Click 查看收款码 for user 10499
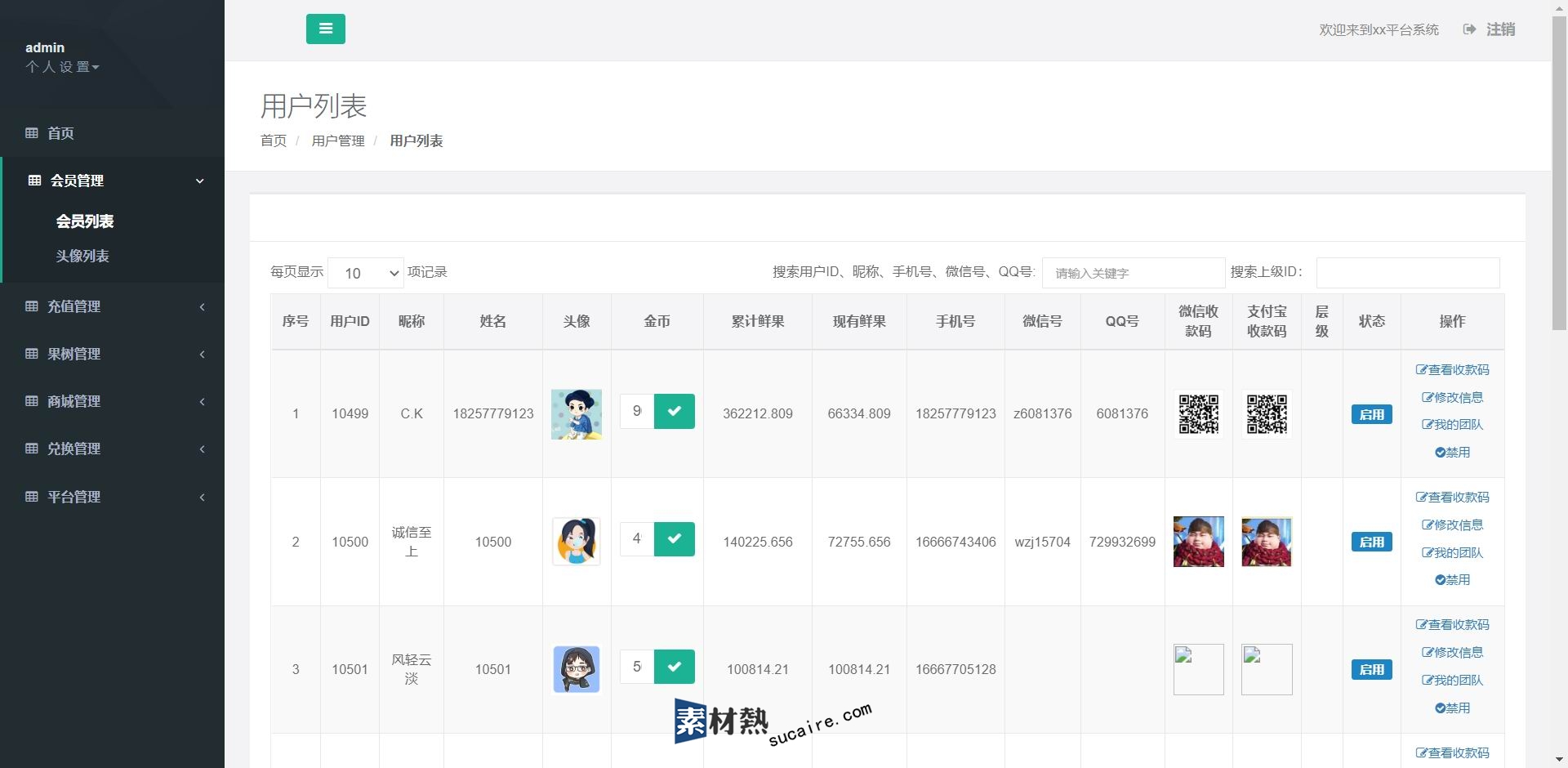Viewport: 1568px width, 768px height. click(1452, 369)
